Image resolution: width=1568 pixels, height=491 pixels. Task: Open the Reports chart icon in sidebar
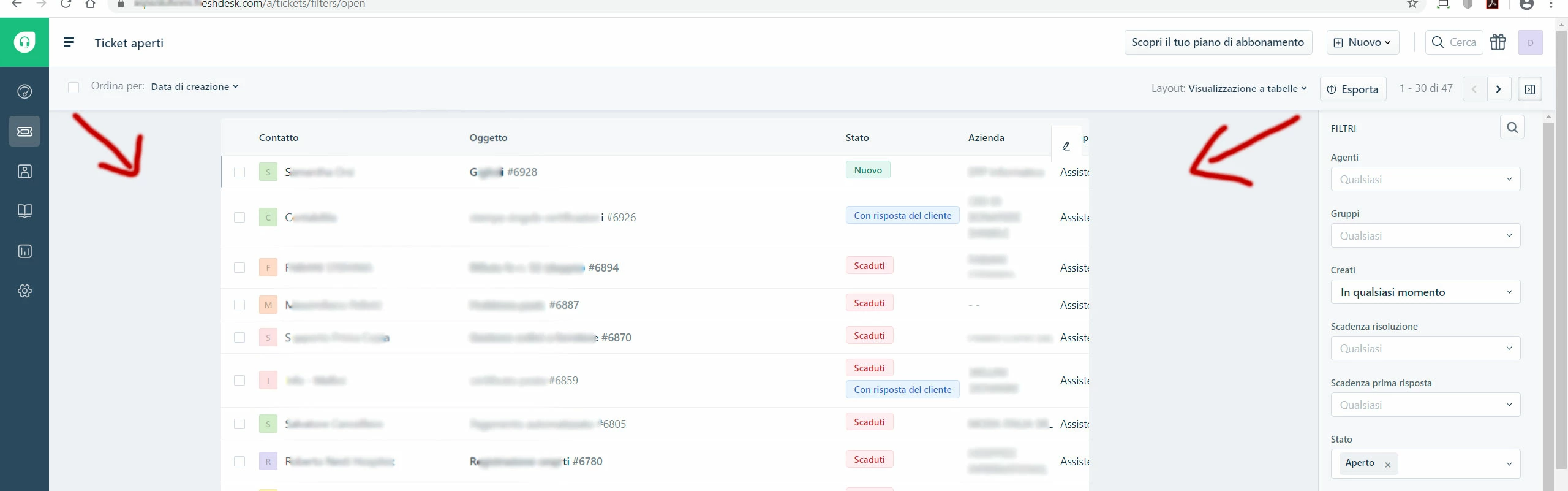coord(24,251)
